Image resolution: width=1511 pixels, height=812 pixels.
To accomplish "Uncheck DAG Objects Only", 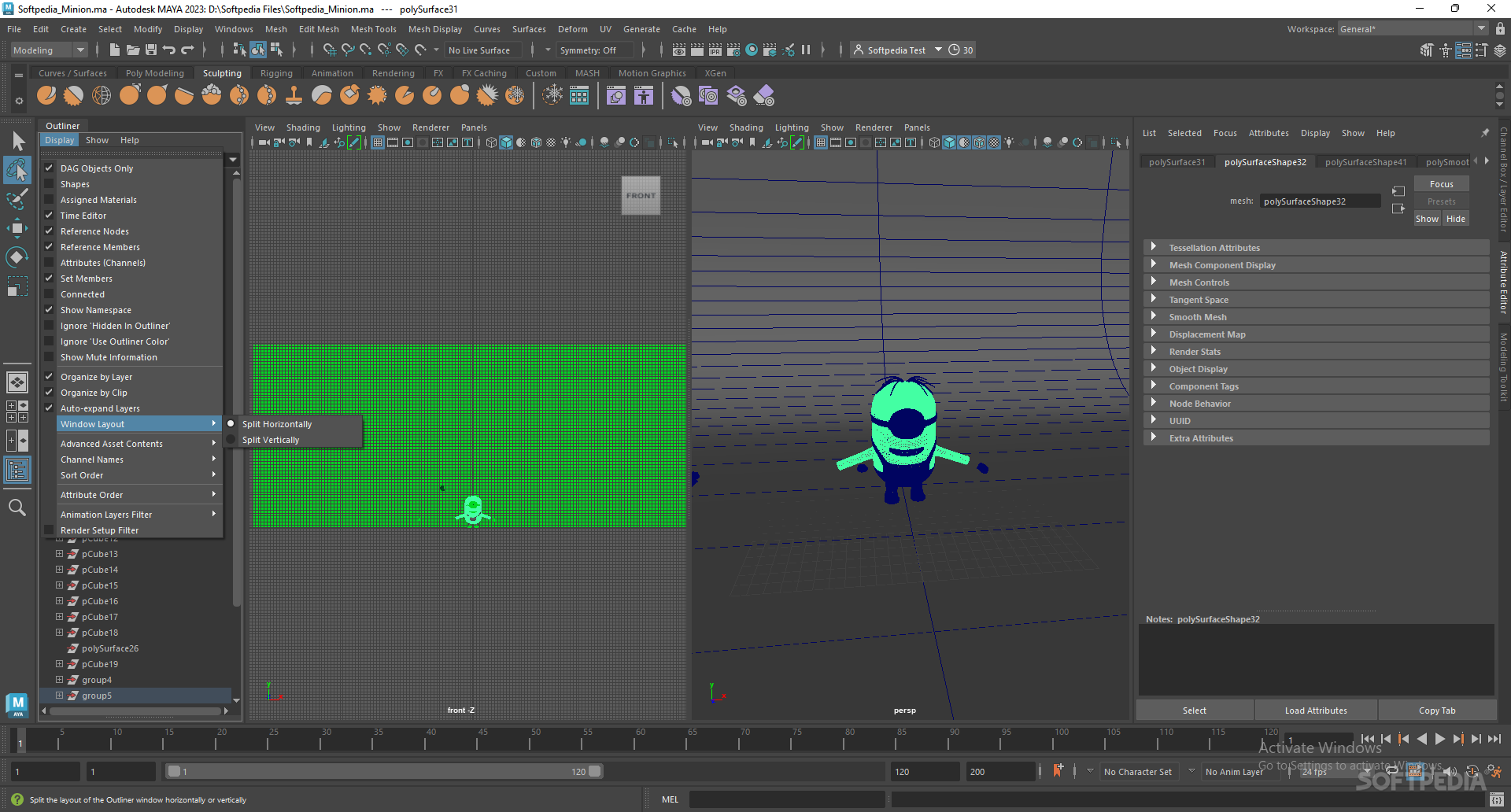I will [49, 168].
